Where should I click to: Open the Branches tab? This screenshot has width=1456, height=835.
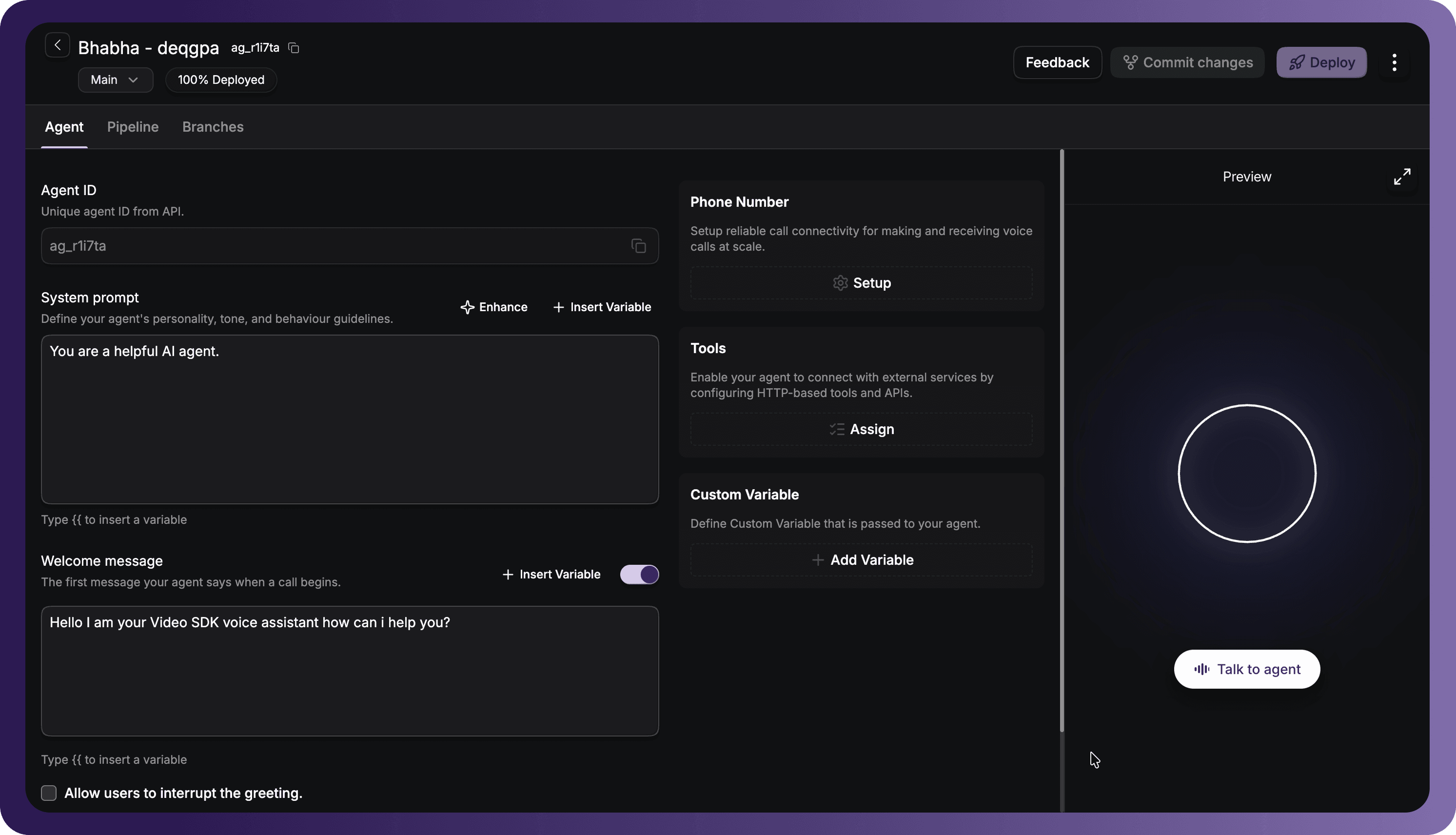click(213, 127)
